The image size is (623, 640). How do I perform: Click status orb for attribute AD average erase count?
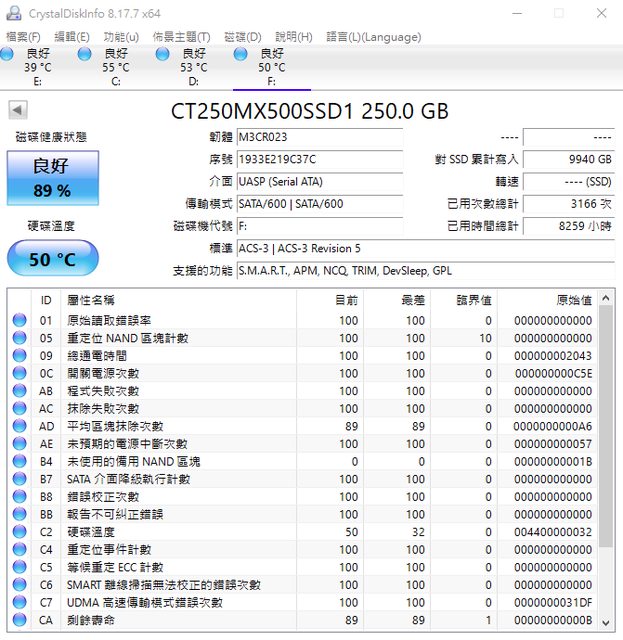19,426
